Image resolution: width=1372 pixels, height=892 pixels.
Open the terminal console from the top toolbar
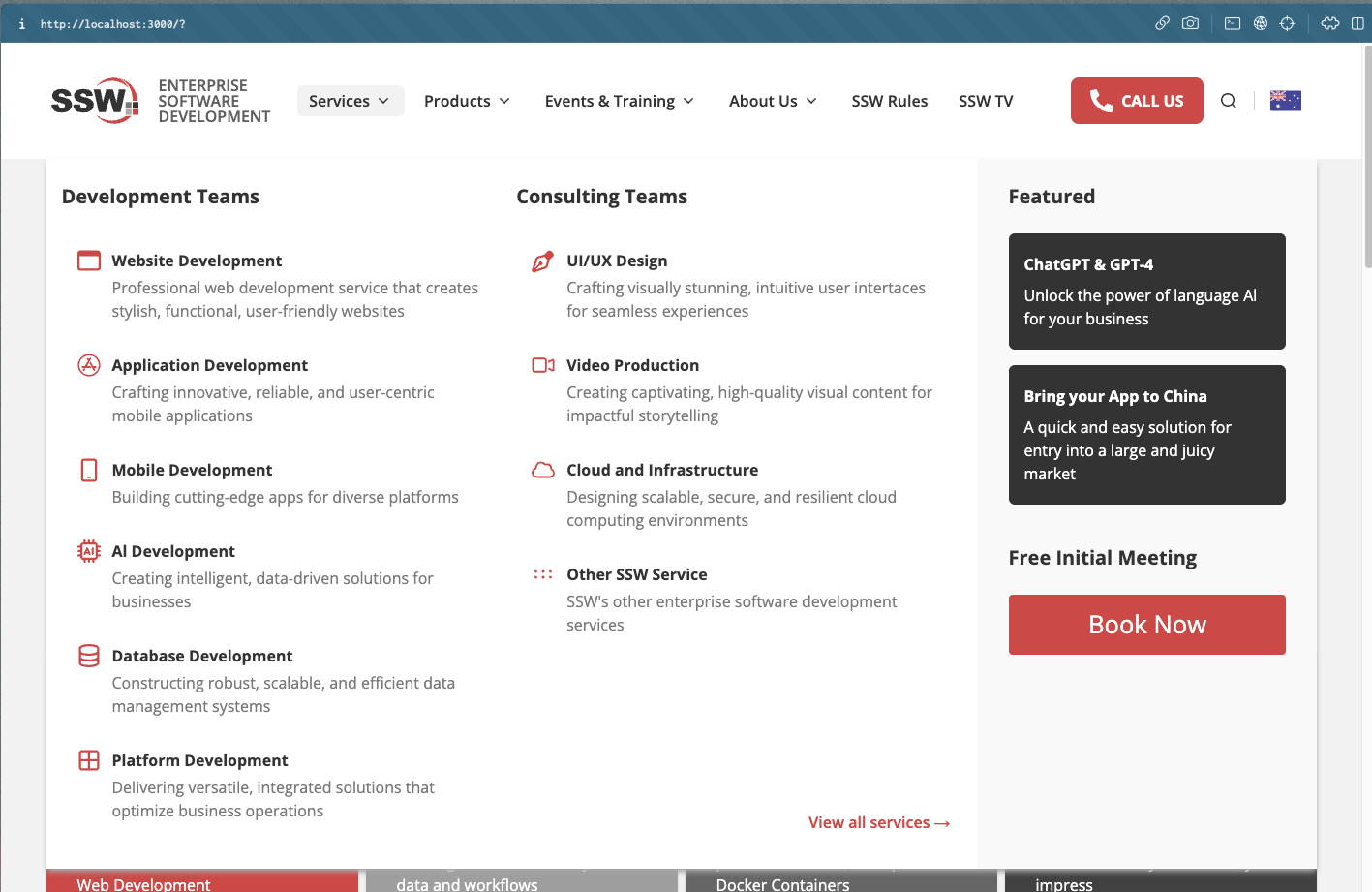point(1232,22)
